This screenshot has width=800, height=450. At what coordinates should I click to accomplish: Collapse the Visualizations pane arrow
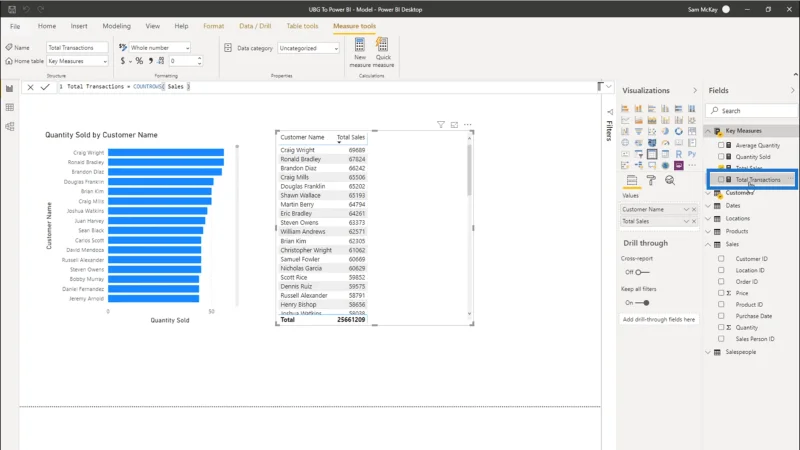695,90
